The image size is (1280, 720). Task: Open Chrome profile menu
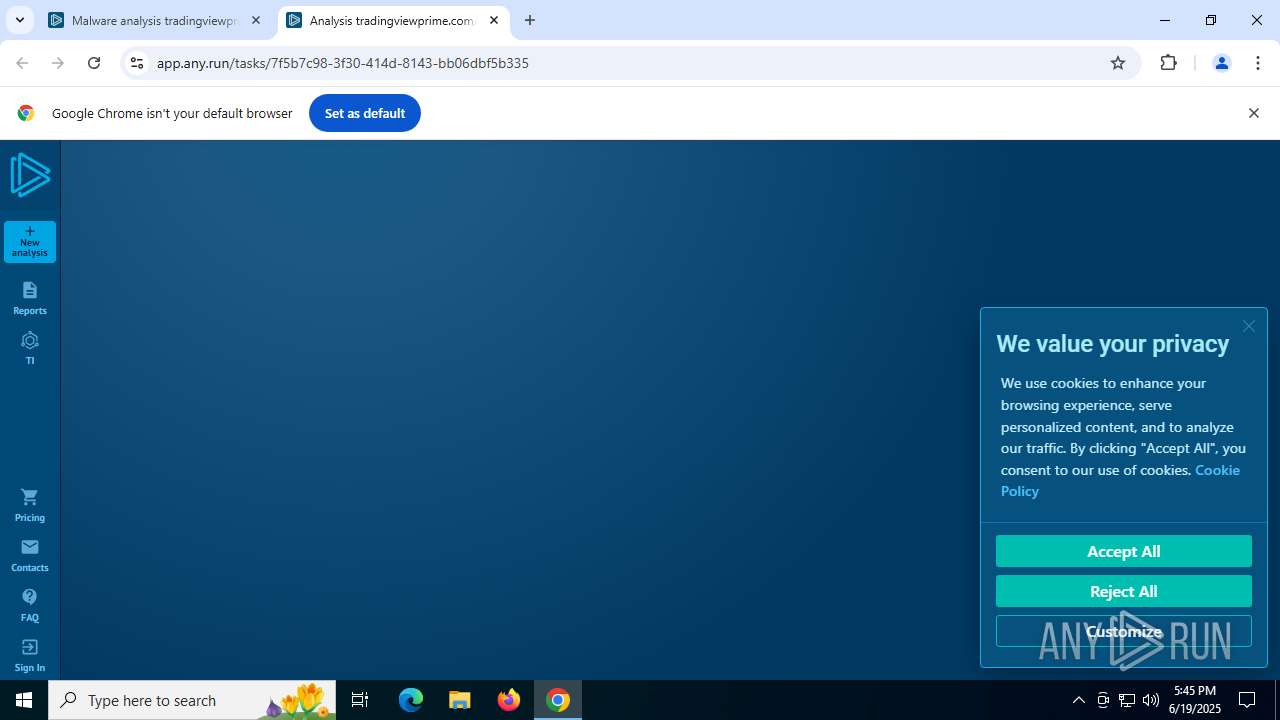[x=1221, y=63]
